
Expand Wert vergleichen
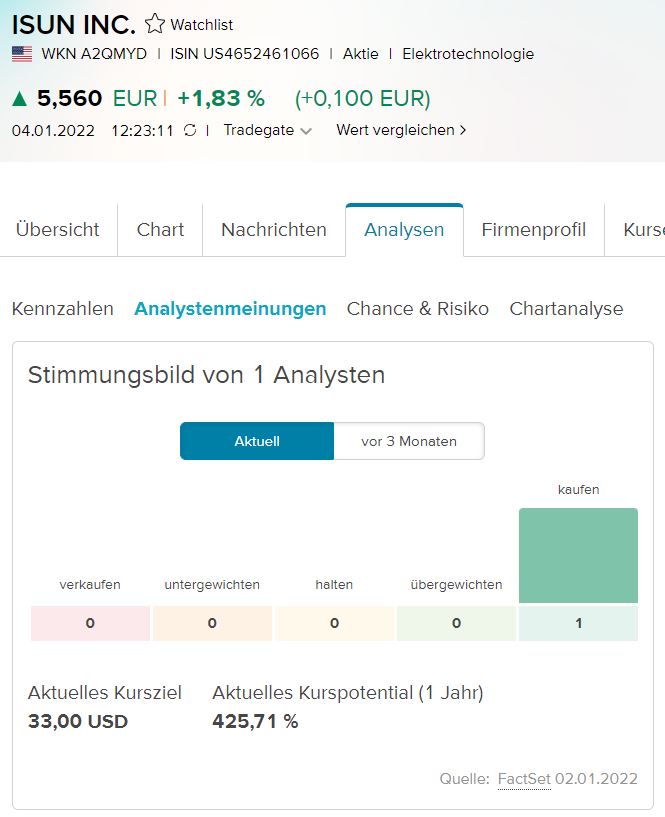tap(401, 130)
